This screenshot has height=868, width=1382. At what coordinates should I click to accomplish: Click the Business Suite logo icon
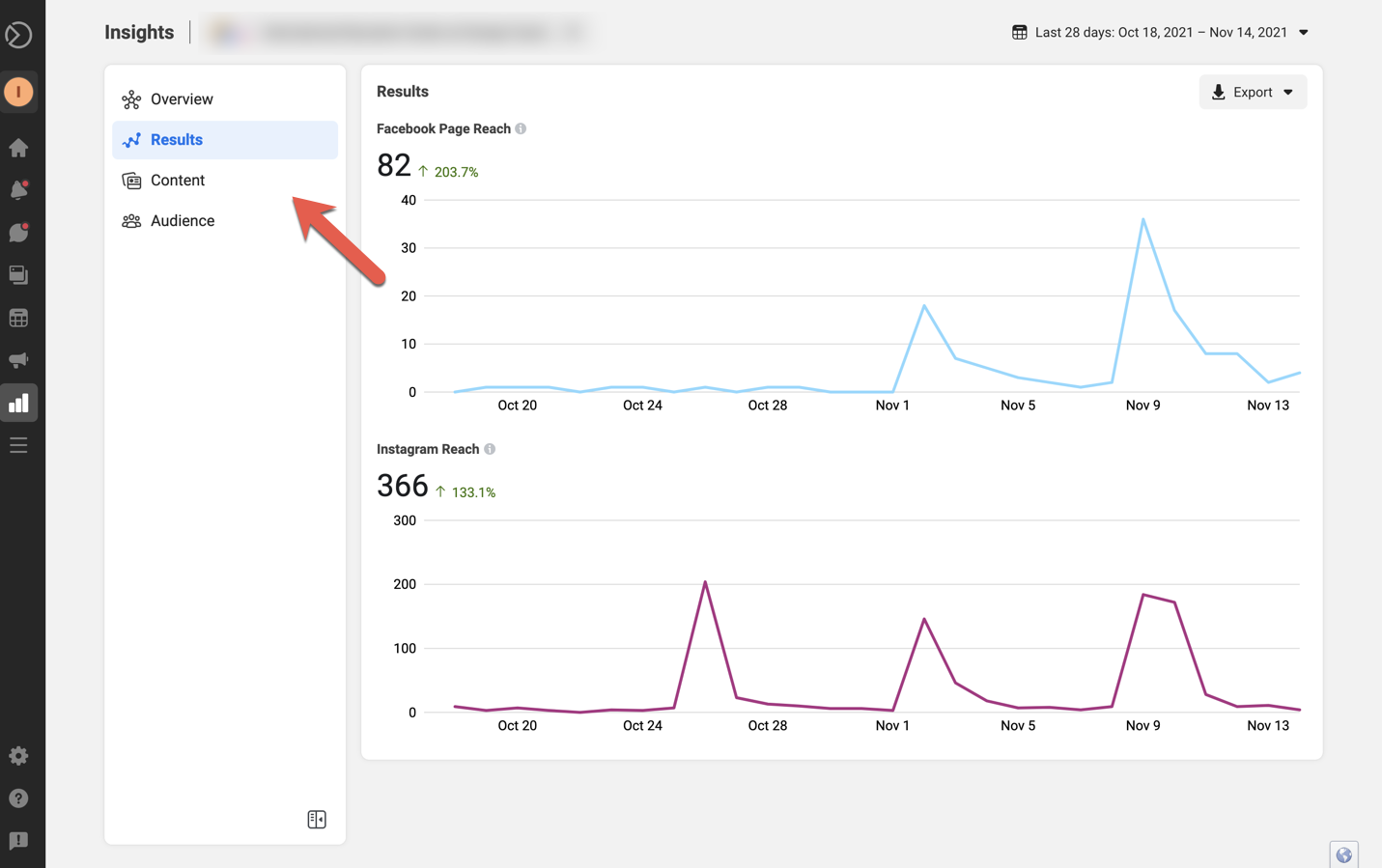(x=18, y=35)
